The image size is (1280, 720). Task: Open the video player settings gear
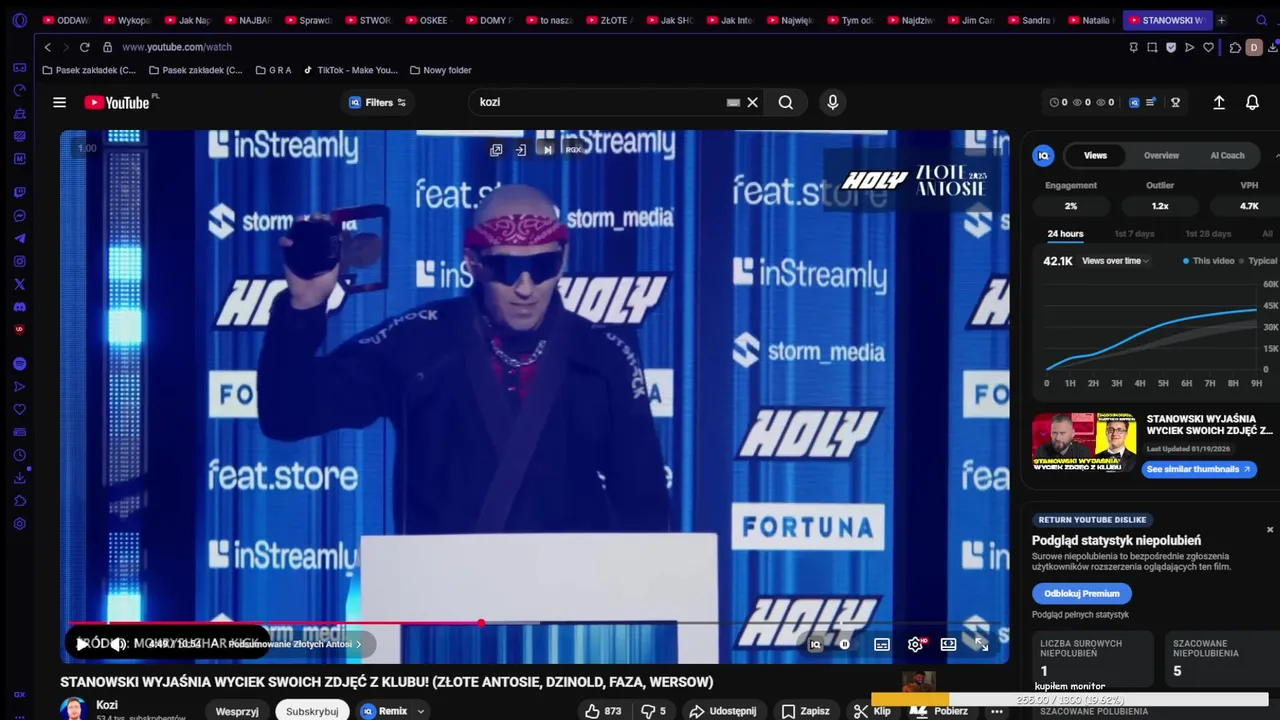(x=915, y=644)
